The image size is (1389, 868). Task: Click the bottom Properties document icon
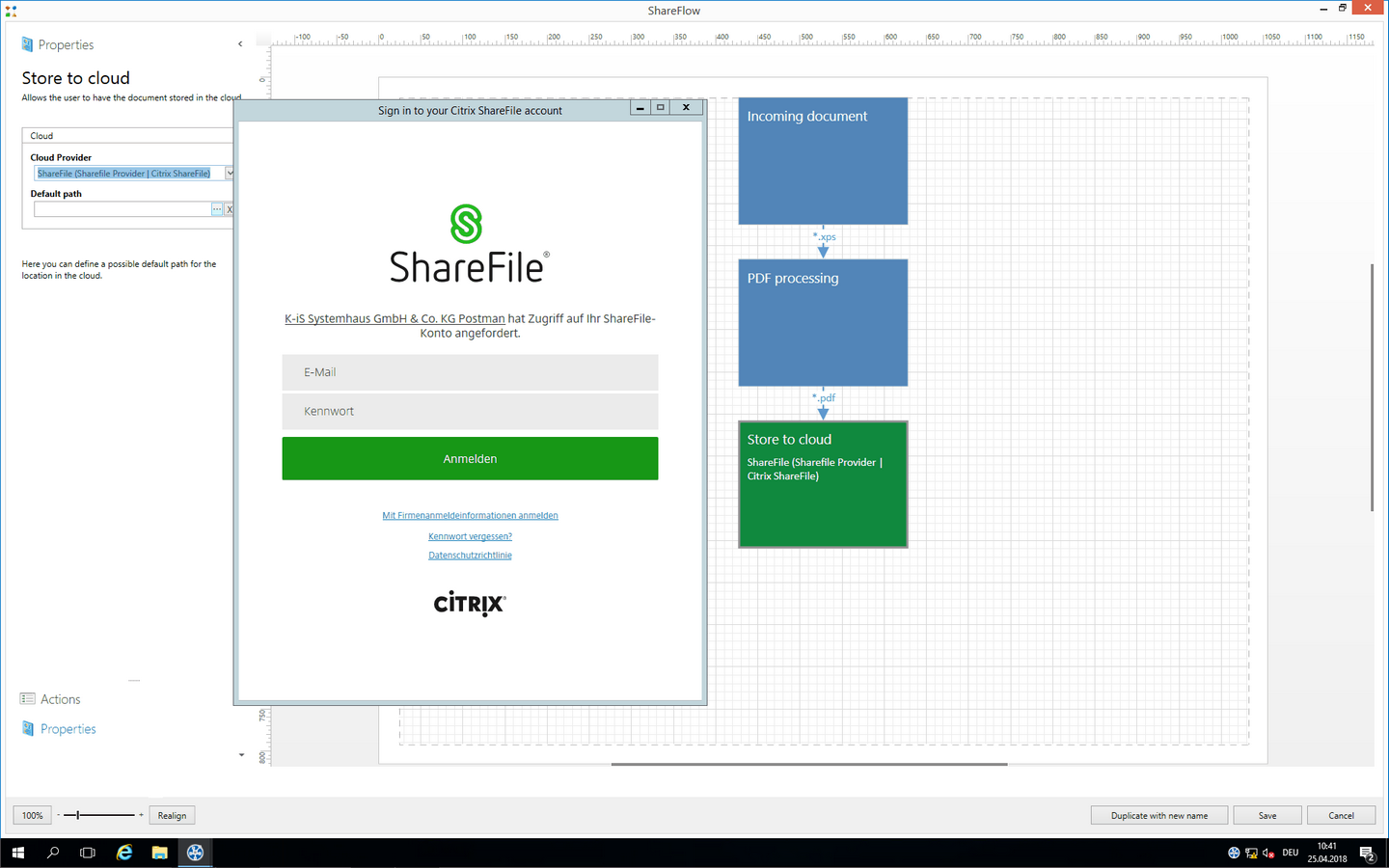tap(27, 729)
